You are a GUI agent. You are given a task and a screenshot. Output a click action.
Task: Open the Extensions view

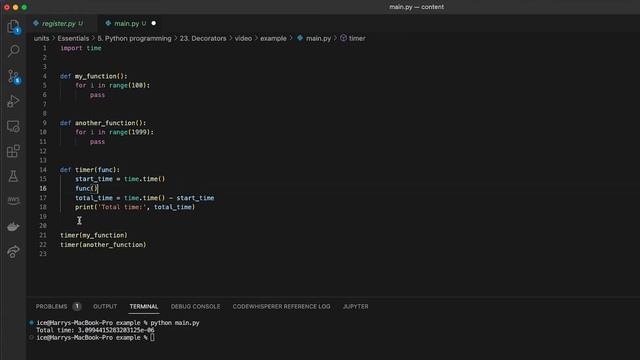pyautogui.click(x=13, y=151)
